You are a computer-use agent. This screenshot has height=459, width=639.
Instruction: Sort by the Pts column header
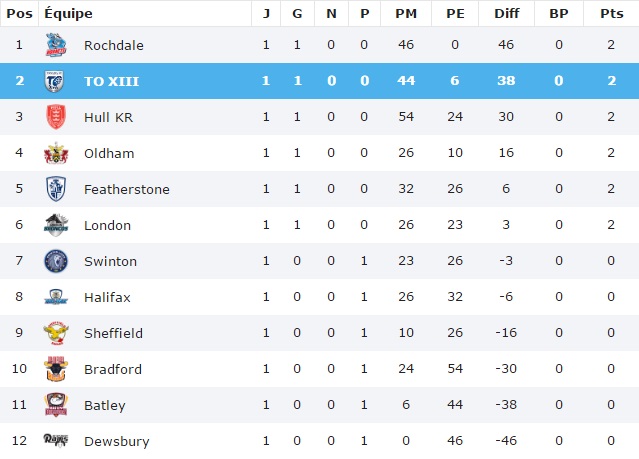[609, 13]
